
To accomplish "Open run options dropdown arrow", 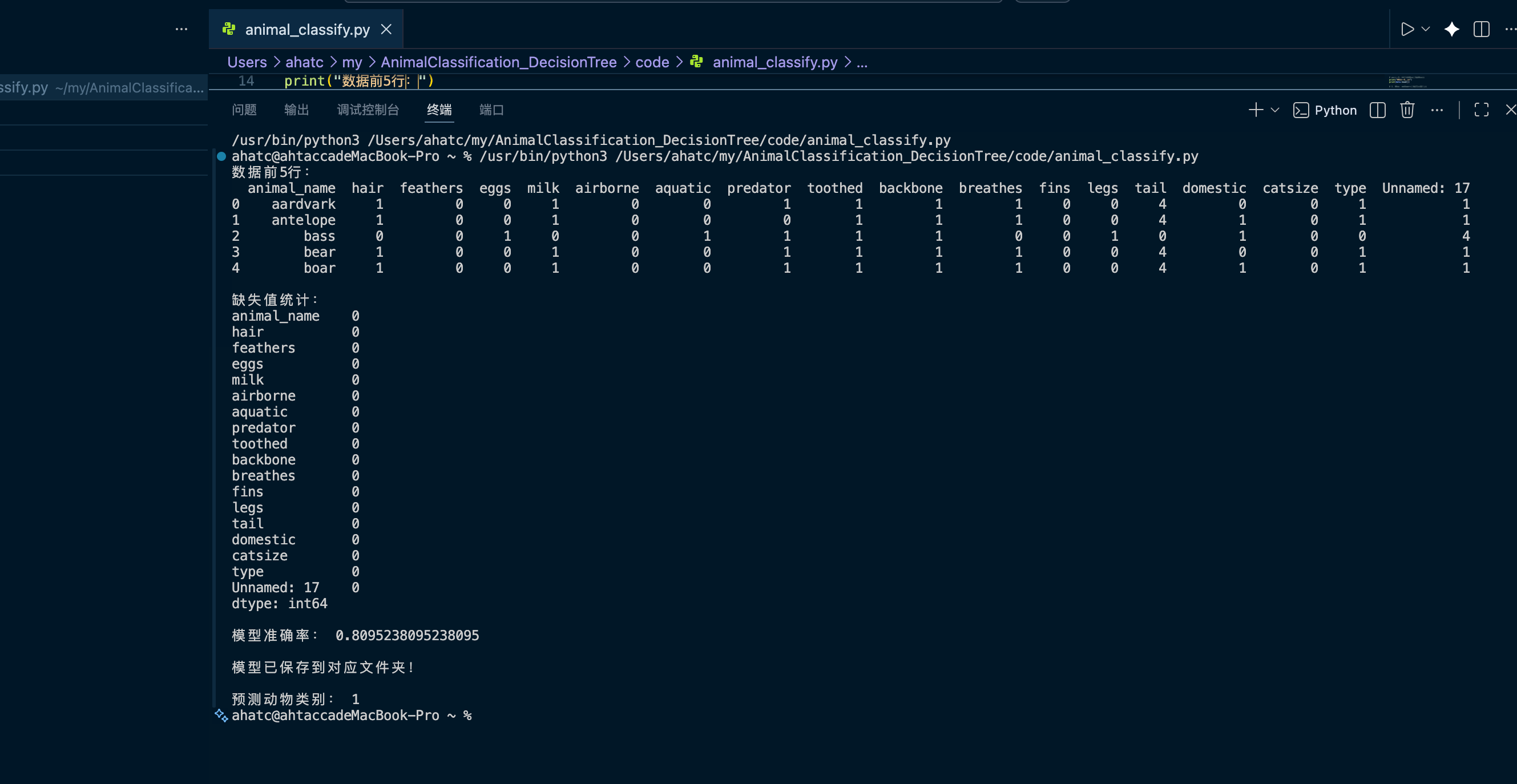I will point(1426,30).
